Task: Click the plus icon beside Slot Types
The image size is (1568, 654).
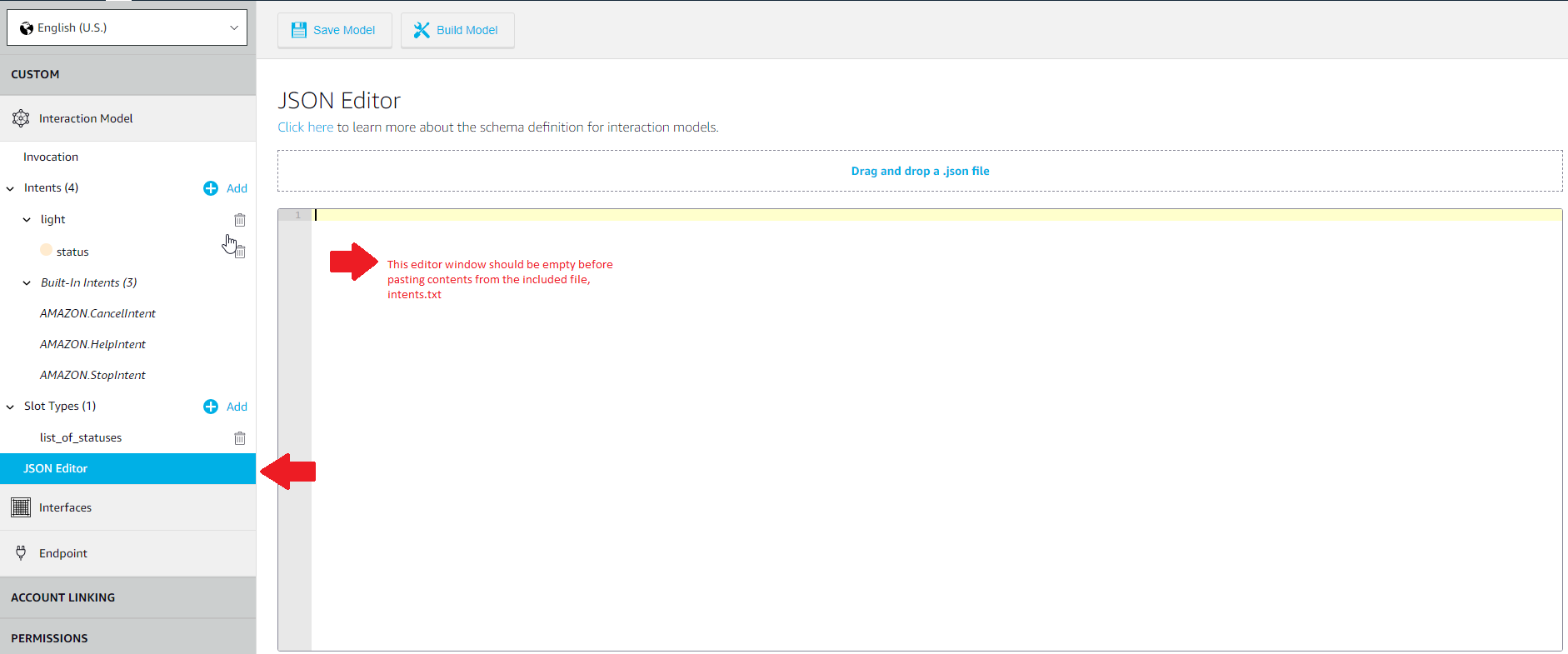Action: coord(211,407)
